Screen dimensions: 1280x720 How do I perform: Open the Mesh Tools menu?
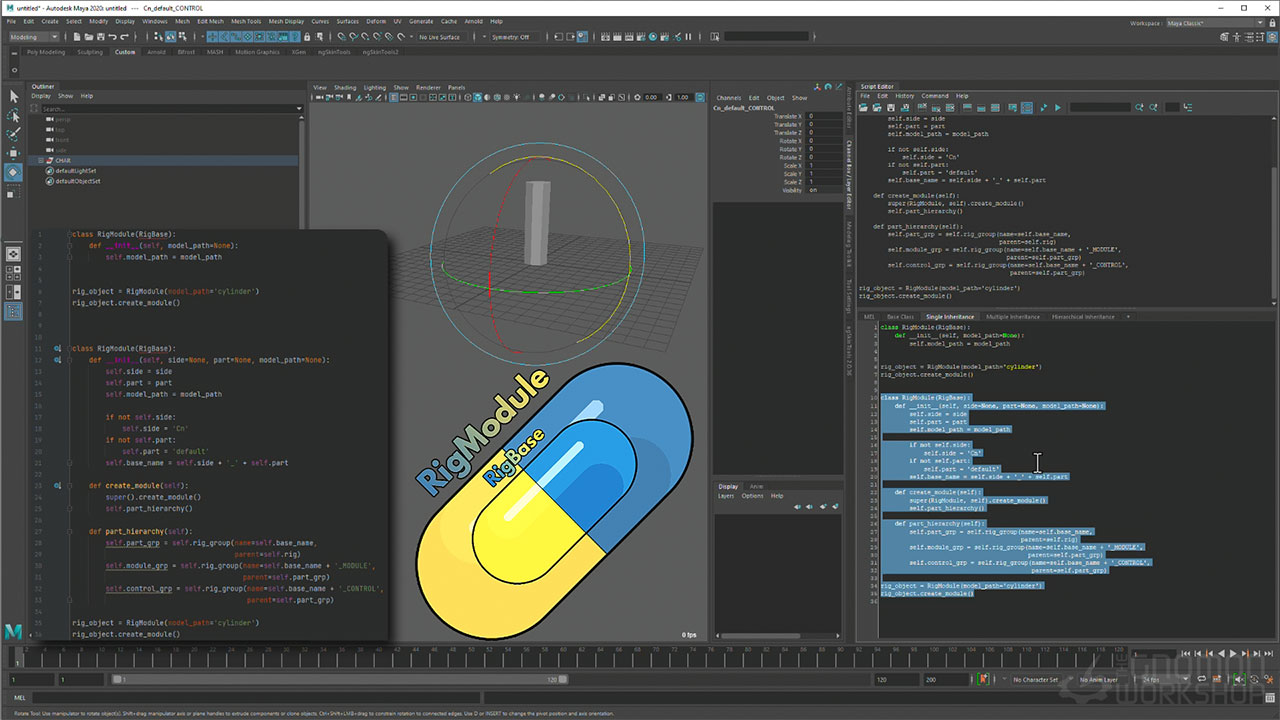tap(245, 21)
